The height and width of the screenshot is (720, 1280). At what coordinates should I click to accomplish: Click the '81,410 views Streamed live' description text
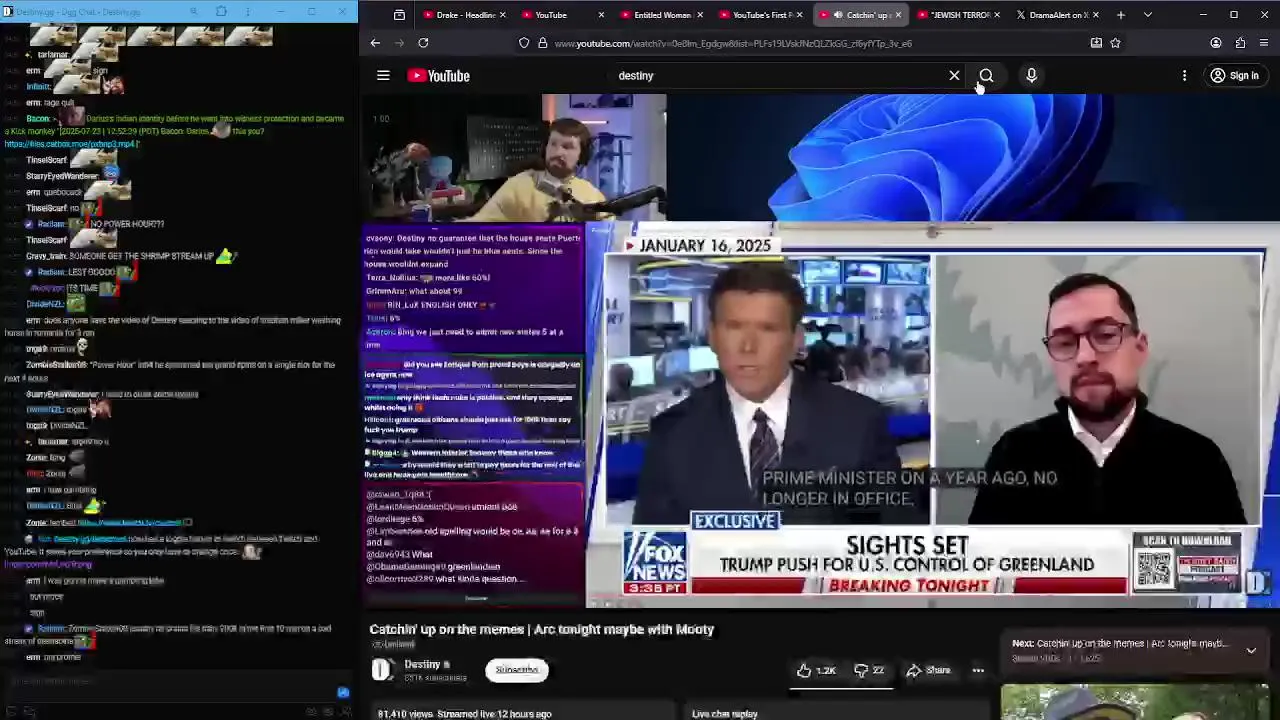464,714
